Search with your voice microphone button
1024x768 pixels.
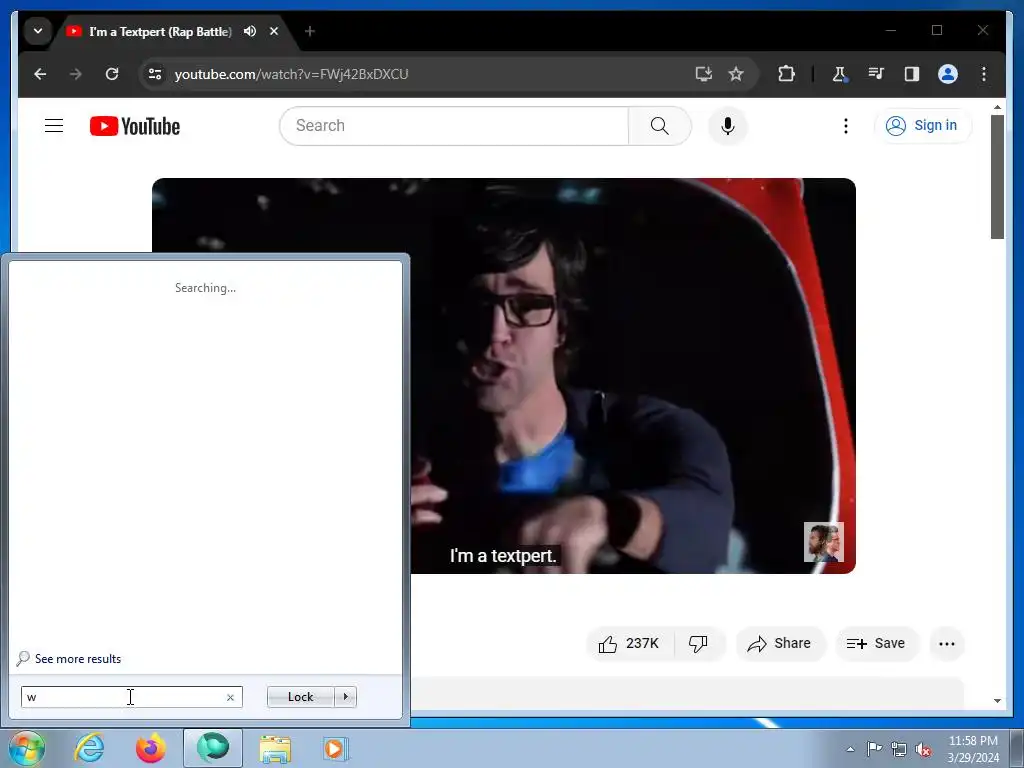728,125
